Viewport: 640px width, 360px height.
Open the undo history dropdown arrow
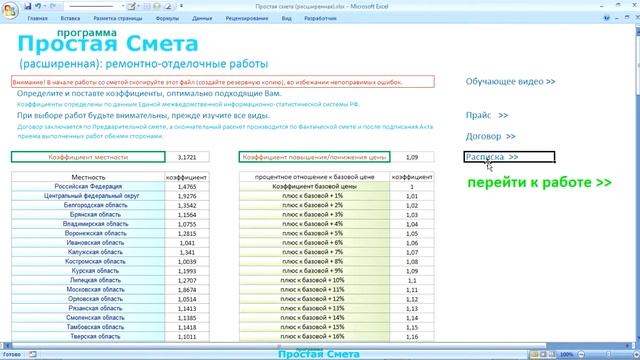(44, 6)
